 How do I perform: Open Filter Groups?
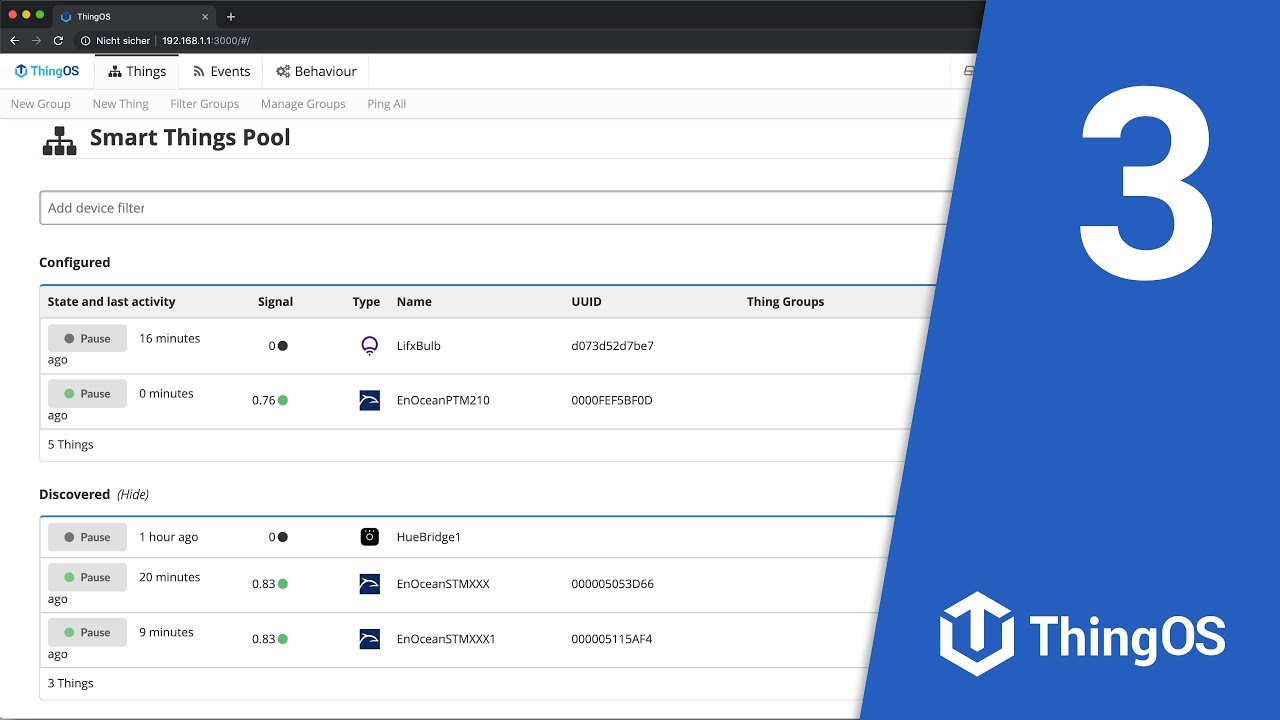coord(204,104)
